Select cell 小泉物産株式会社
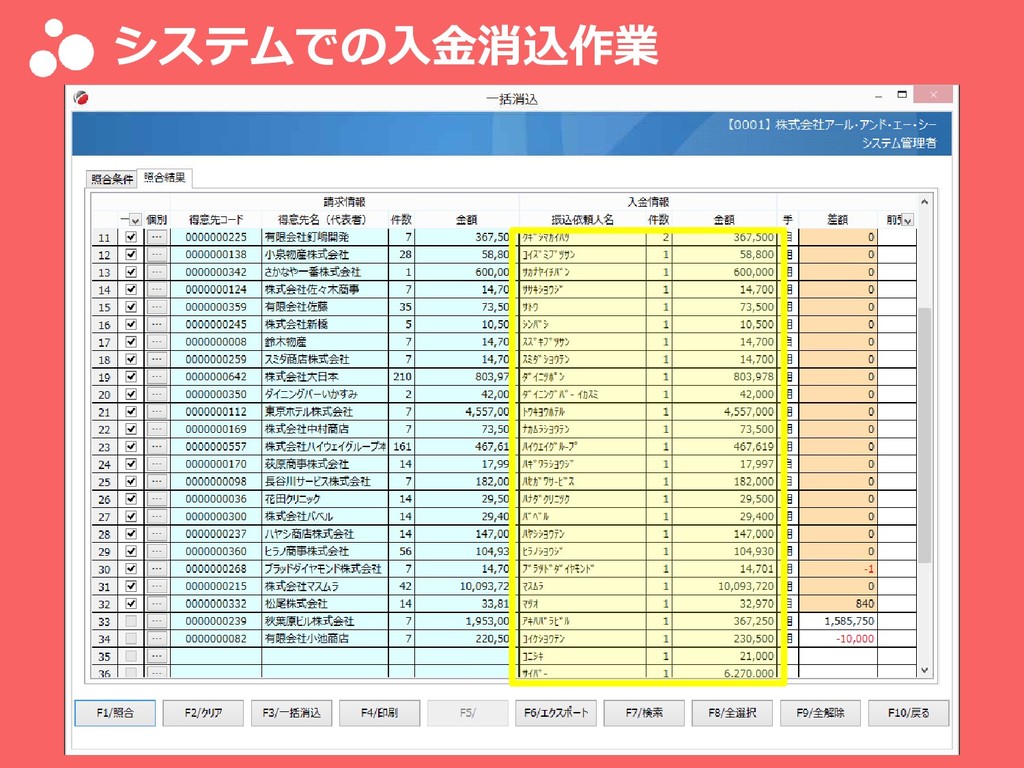Viewport: 1024px width, 768px height. (x=325, y=255)
